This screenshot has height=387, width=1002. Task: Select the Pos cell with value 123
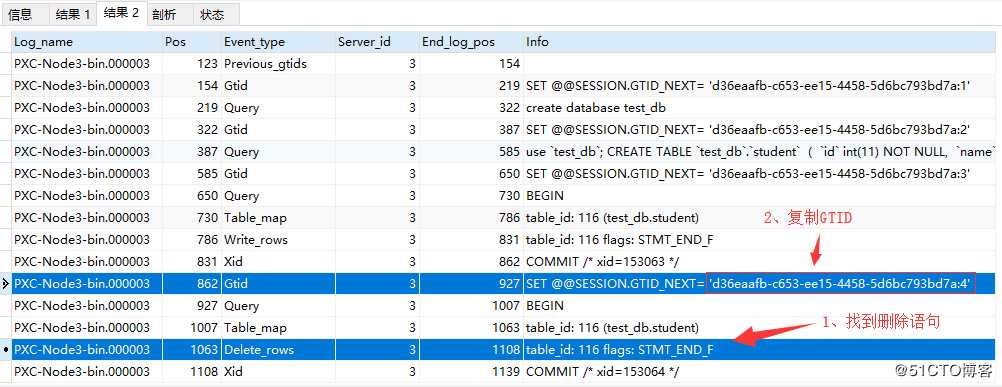[x=192, y=64]
